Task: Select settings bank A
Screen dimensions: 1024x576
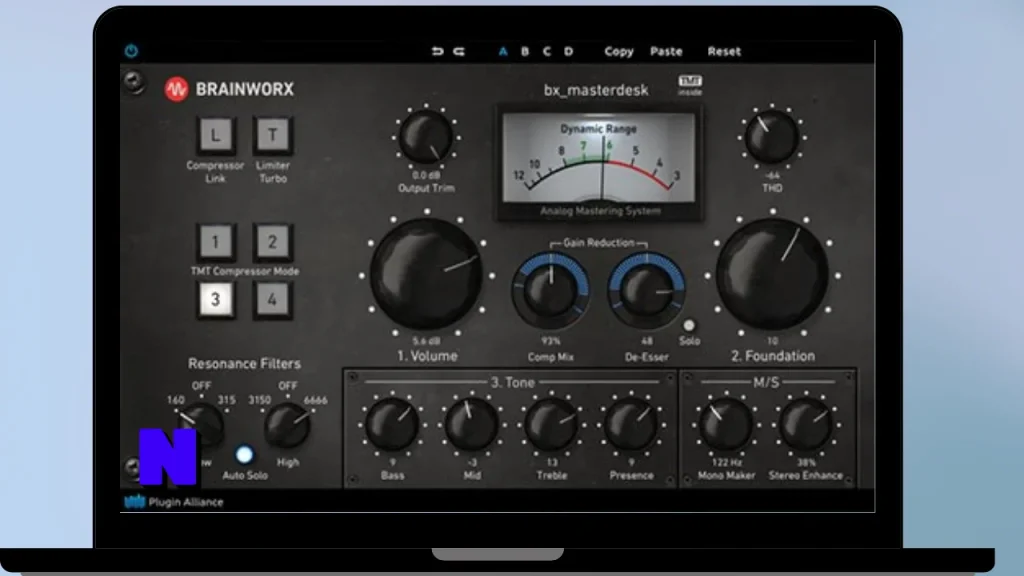Action: 503,51
